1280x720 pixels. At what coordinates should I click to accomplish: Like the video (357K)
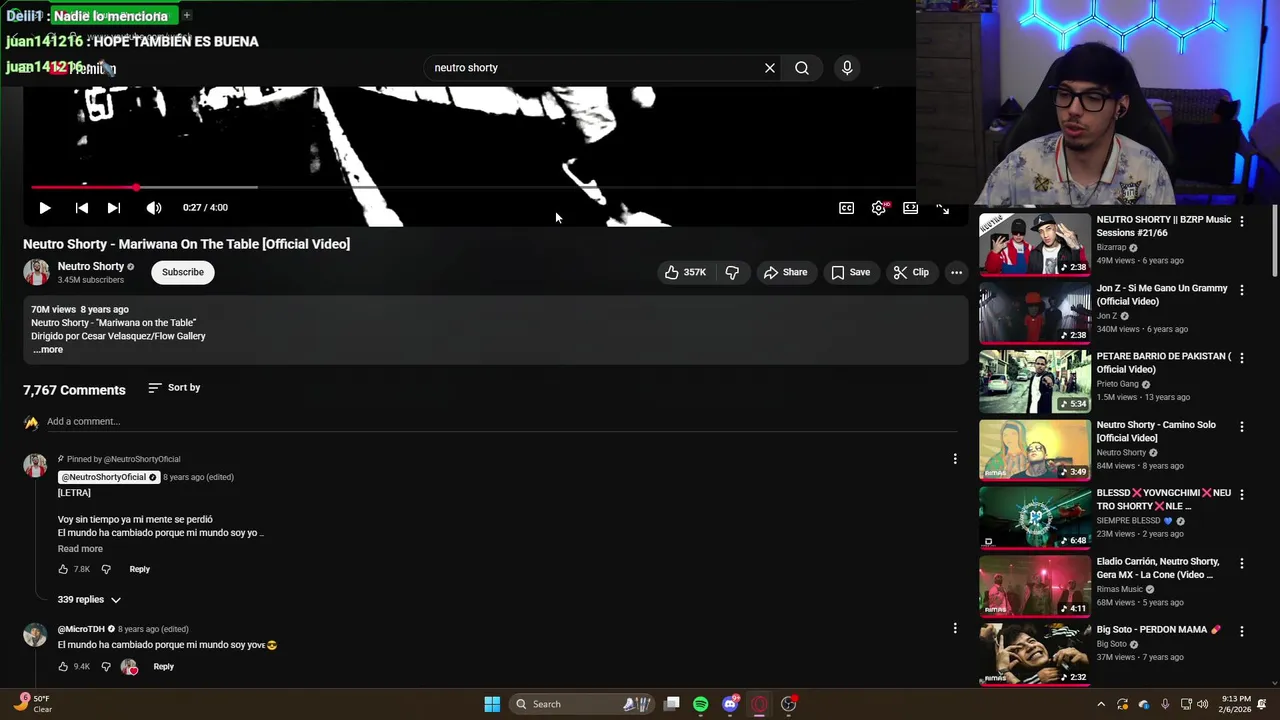685,272
